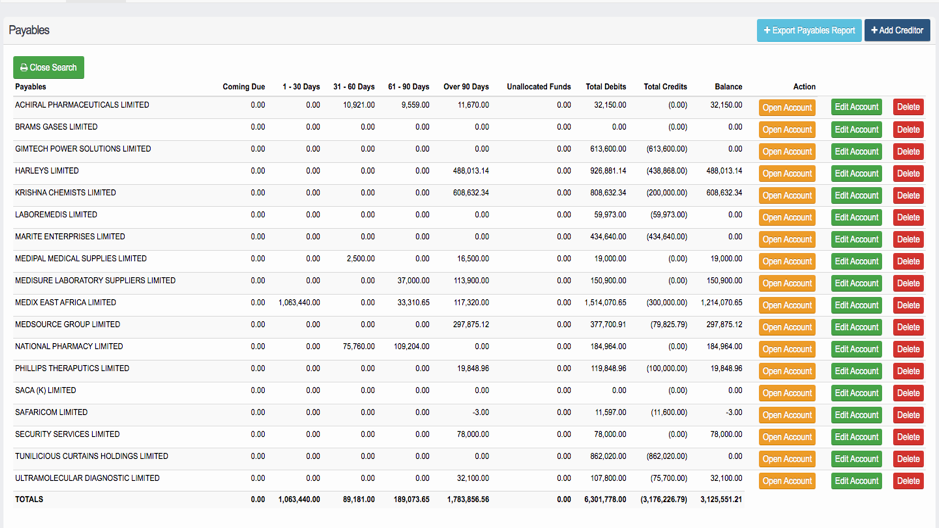Open Account for Tunilicious Curtains Holdings
The image size is (939, 528).
pyautogui.click(x=787, y=459)
